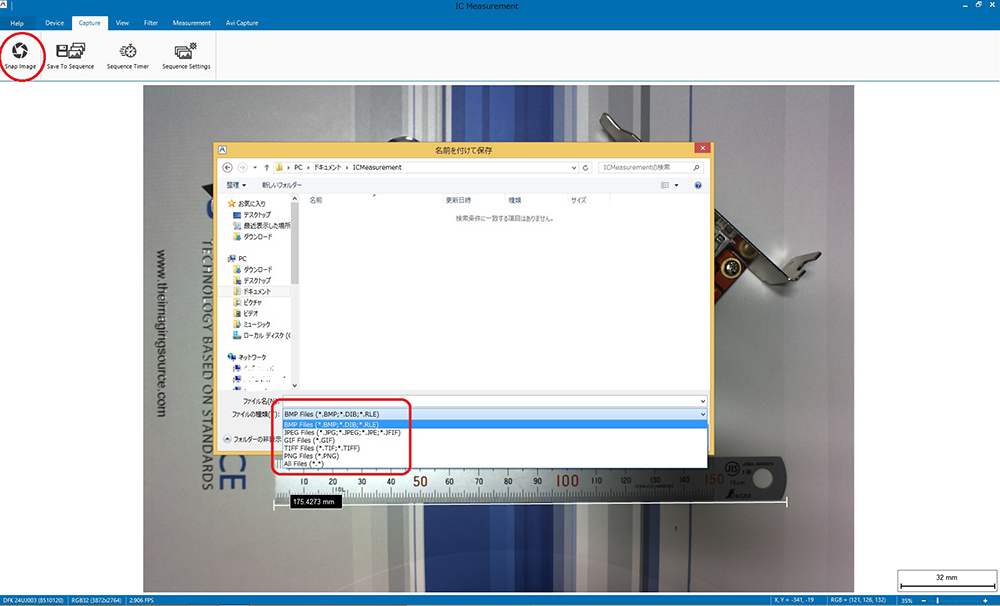Sort by the 更新日時 column header
The width and height of the screenshot is (1000, 606).
point(458,200)
